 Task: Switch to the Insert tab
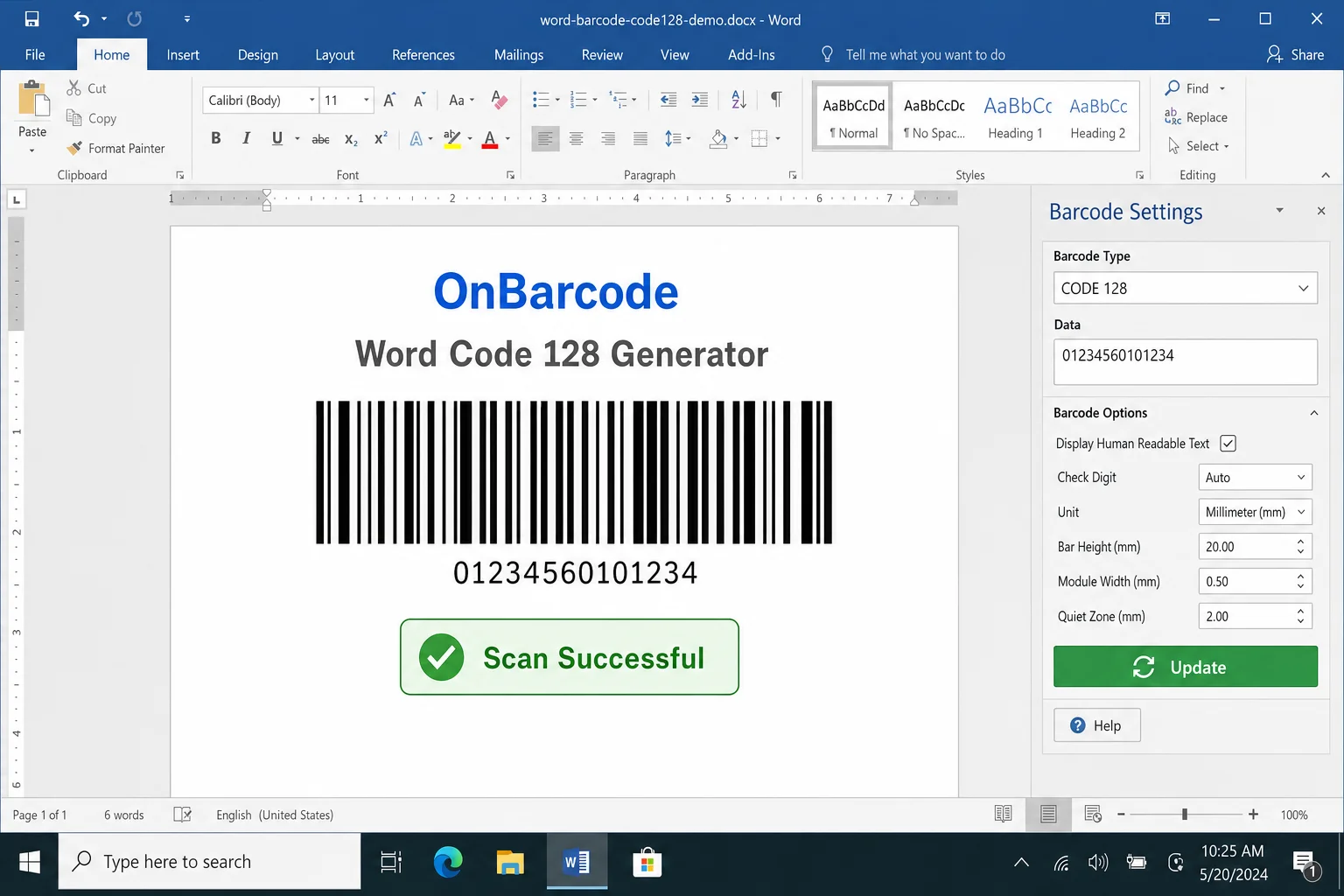coord(183,54)
